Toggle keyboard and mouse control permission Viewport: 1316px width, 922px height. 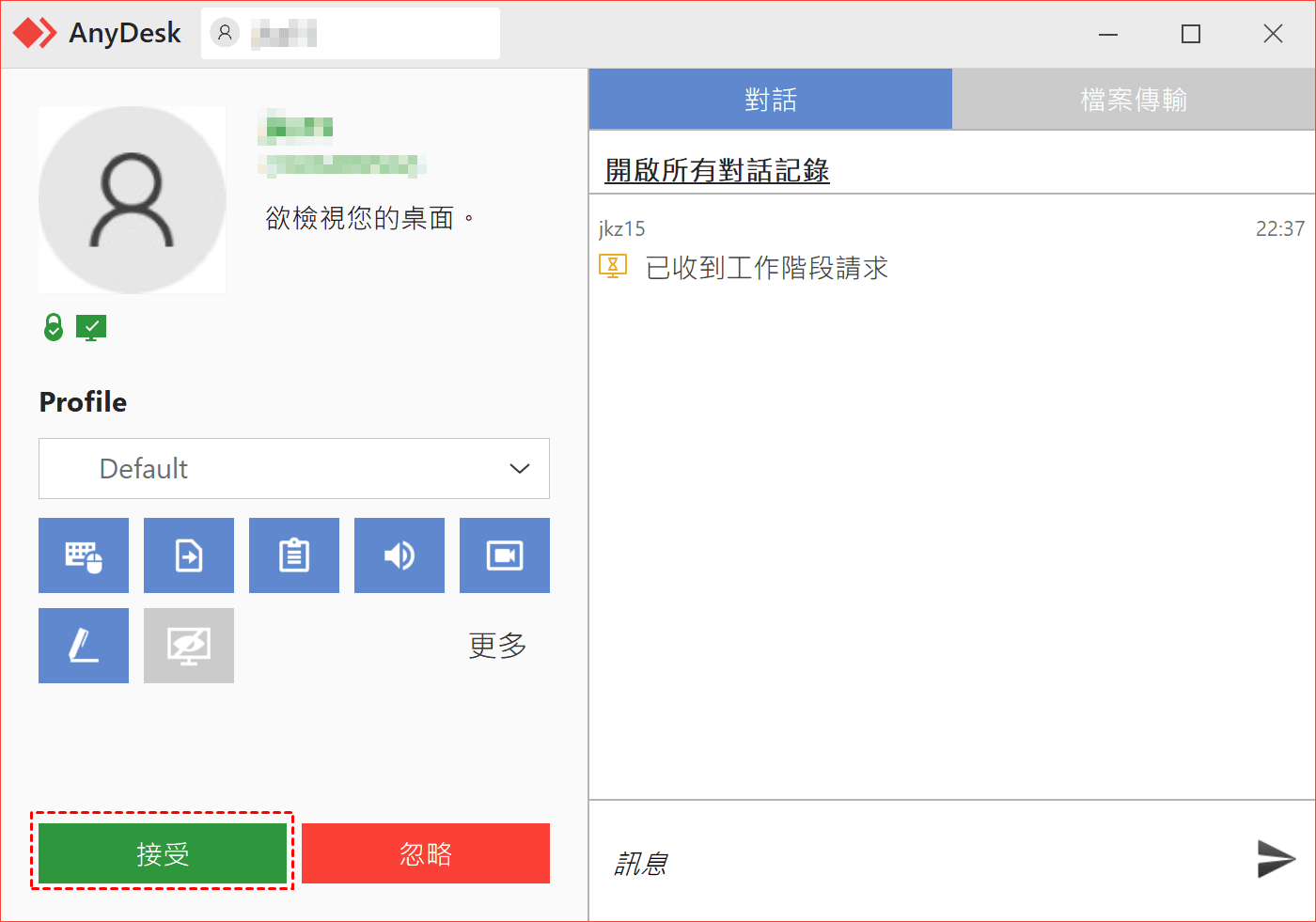(84, 555)
